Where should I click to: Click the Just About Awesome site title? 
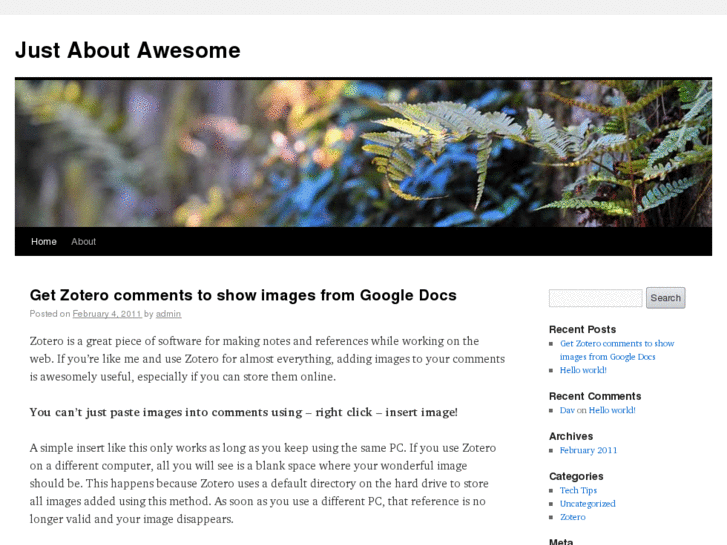coord(128,50)
